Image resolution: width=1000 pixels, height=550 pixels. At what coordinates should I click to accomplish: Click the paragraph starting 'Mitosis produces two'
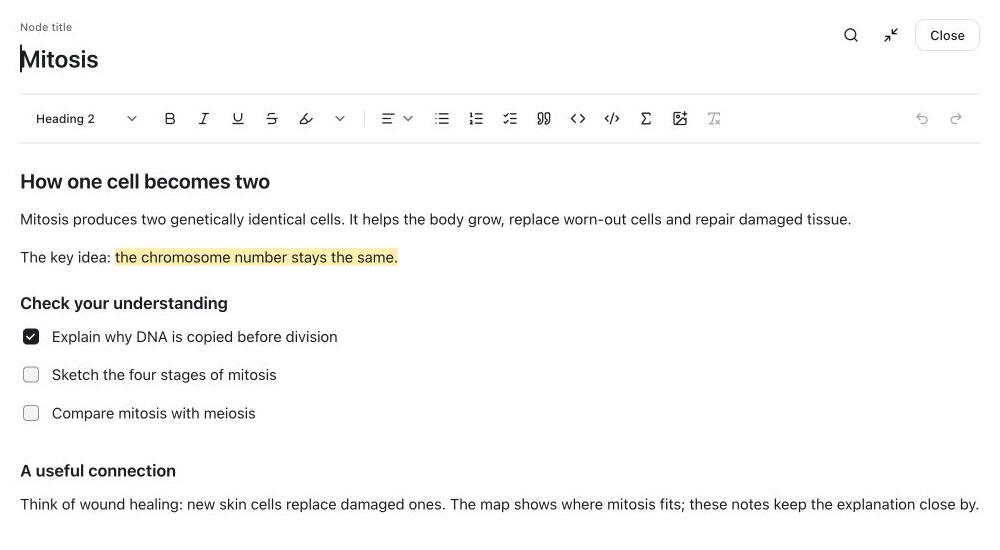[x=436, y=219]
